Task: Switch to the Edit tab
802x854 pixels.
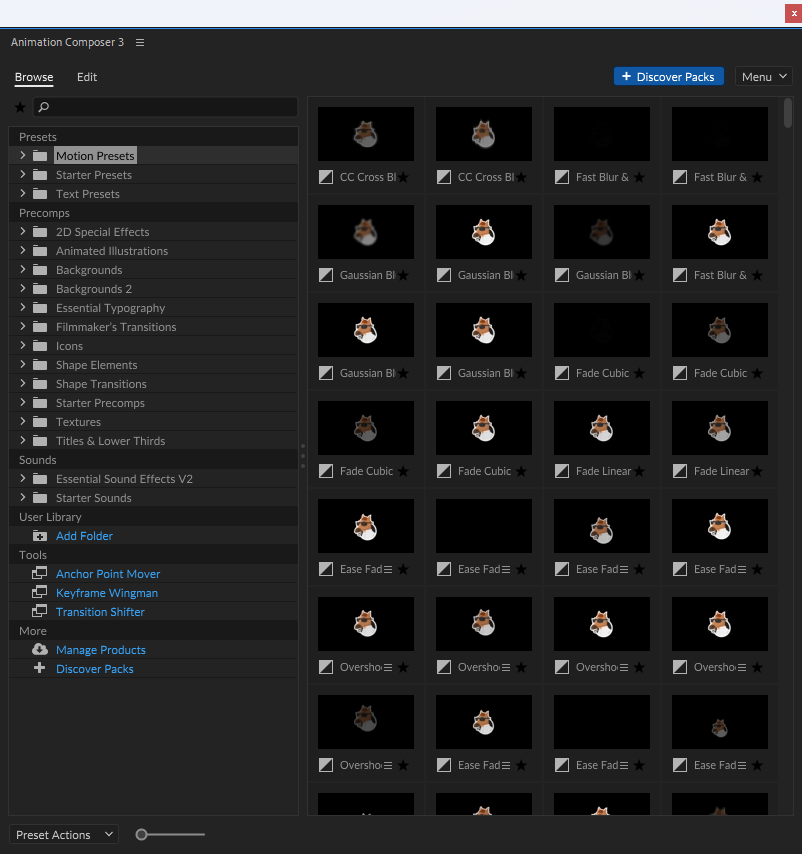Action: (x=87, y=77)
